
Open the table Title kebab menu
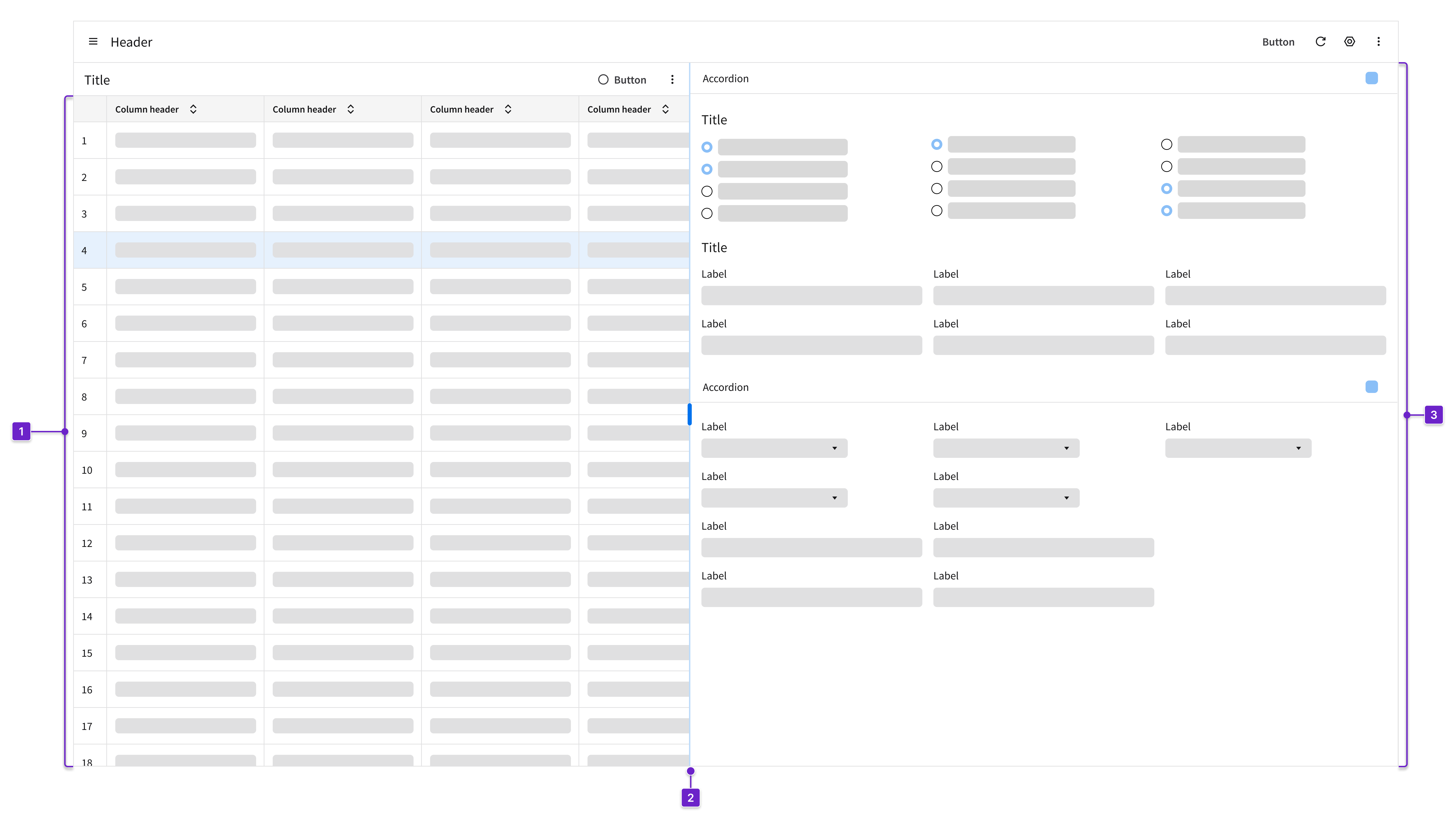pyautogui.click(x=672, y=80)
